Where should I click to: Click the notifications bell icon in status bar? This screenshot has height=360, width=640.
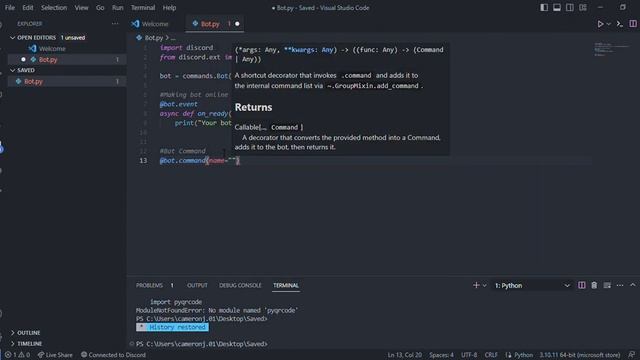[x=631, y=355]
